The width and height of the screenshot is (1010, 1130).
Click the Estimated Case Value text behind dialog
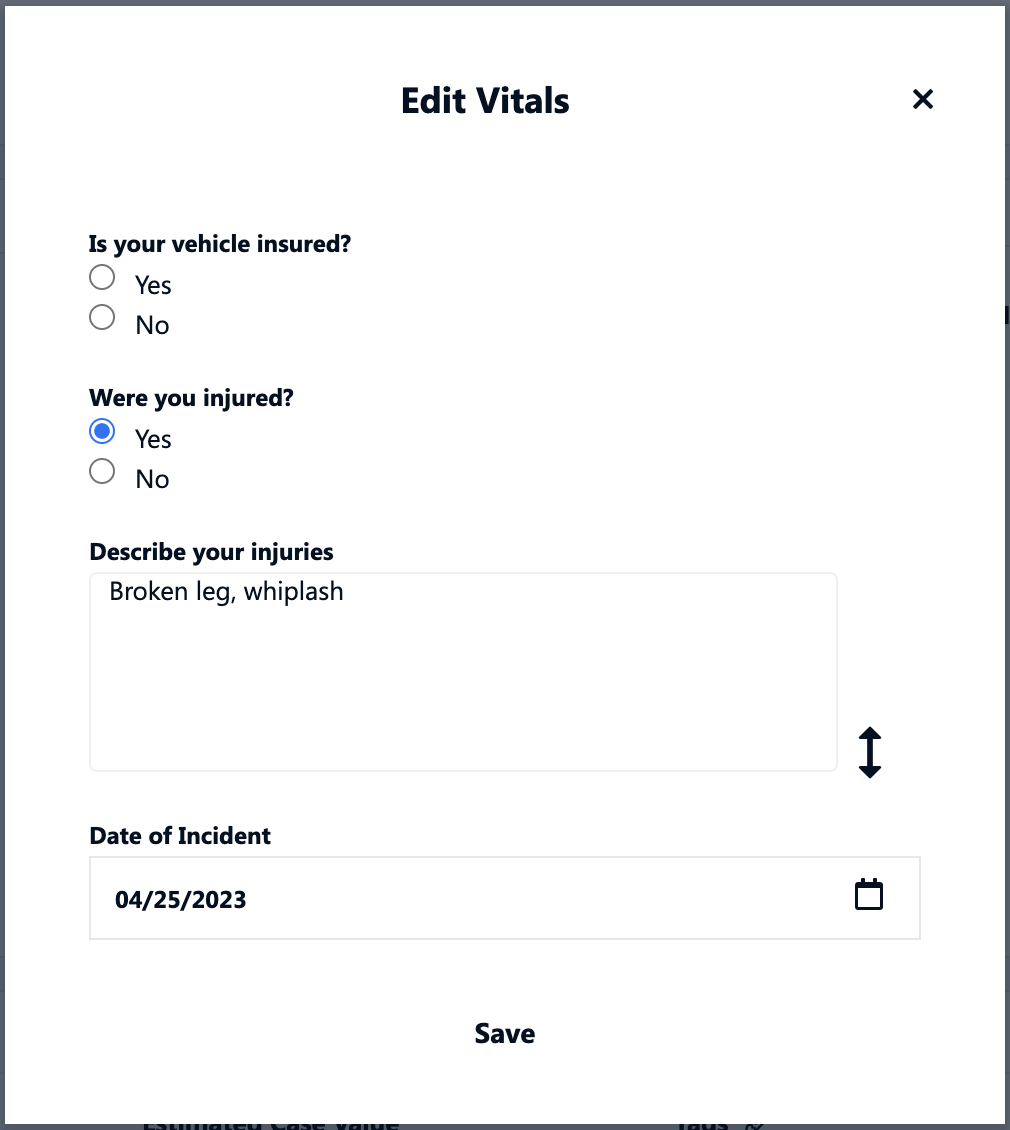(270, 1123)
